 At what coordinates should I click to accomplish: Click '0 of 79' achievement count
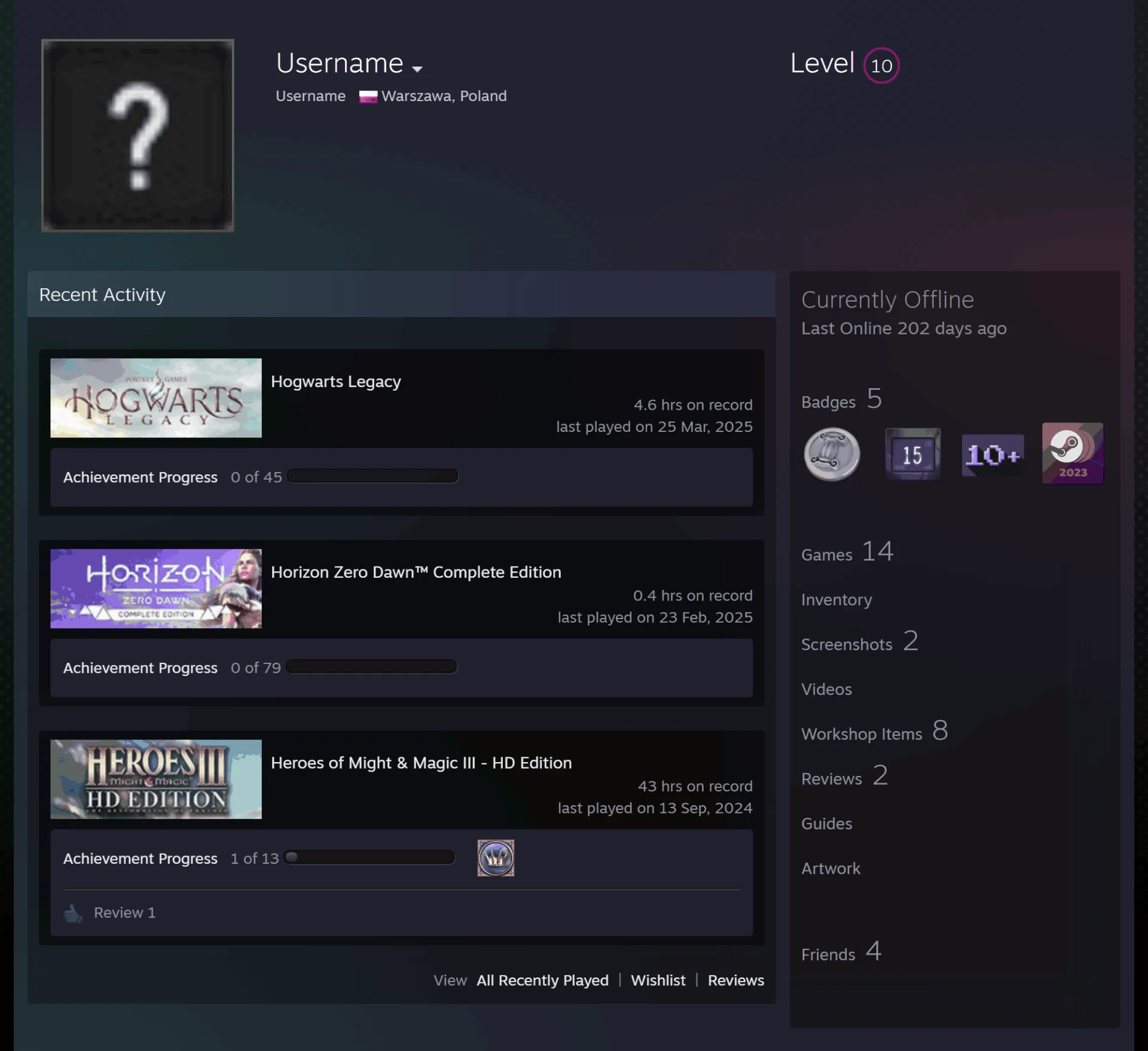coord(256,668)
